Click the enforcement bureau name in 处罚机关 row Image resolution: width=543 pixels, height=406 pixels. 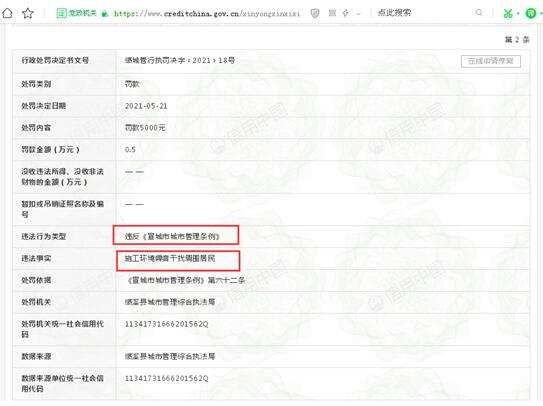tap(170, 302)
